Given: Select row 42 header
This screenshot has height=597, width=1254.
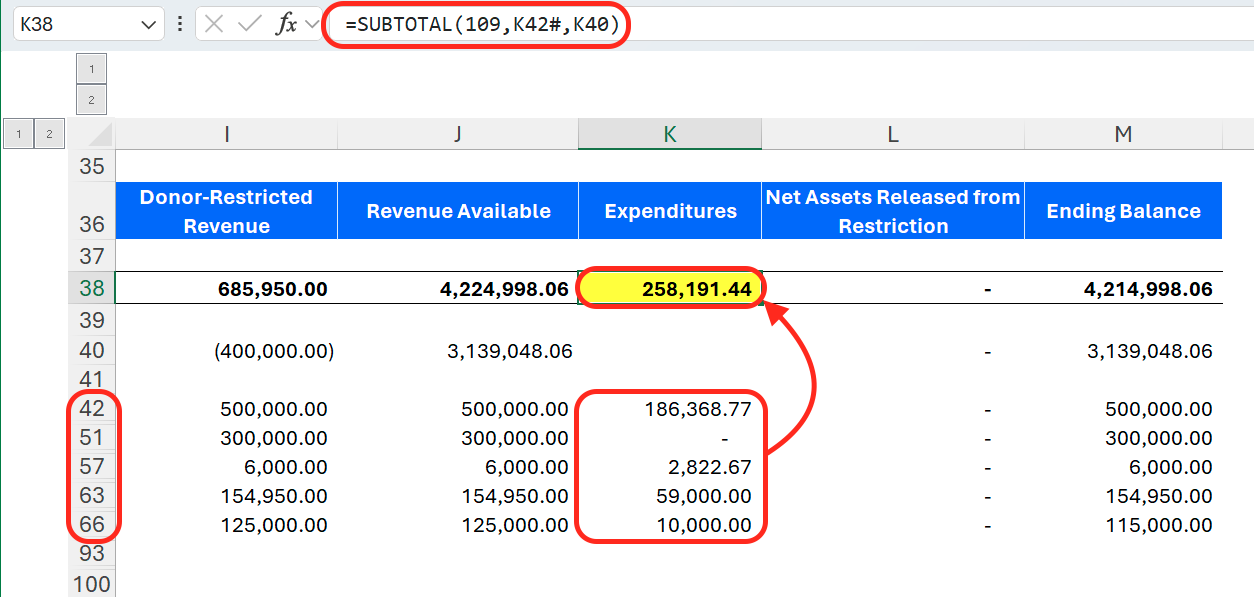Looking at the screenshot, I should [92, 408].
